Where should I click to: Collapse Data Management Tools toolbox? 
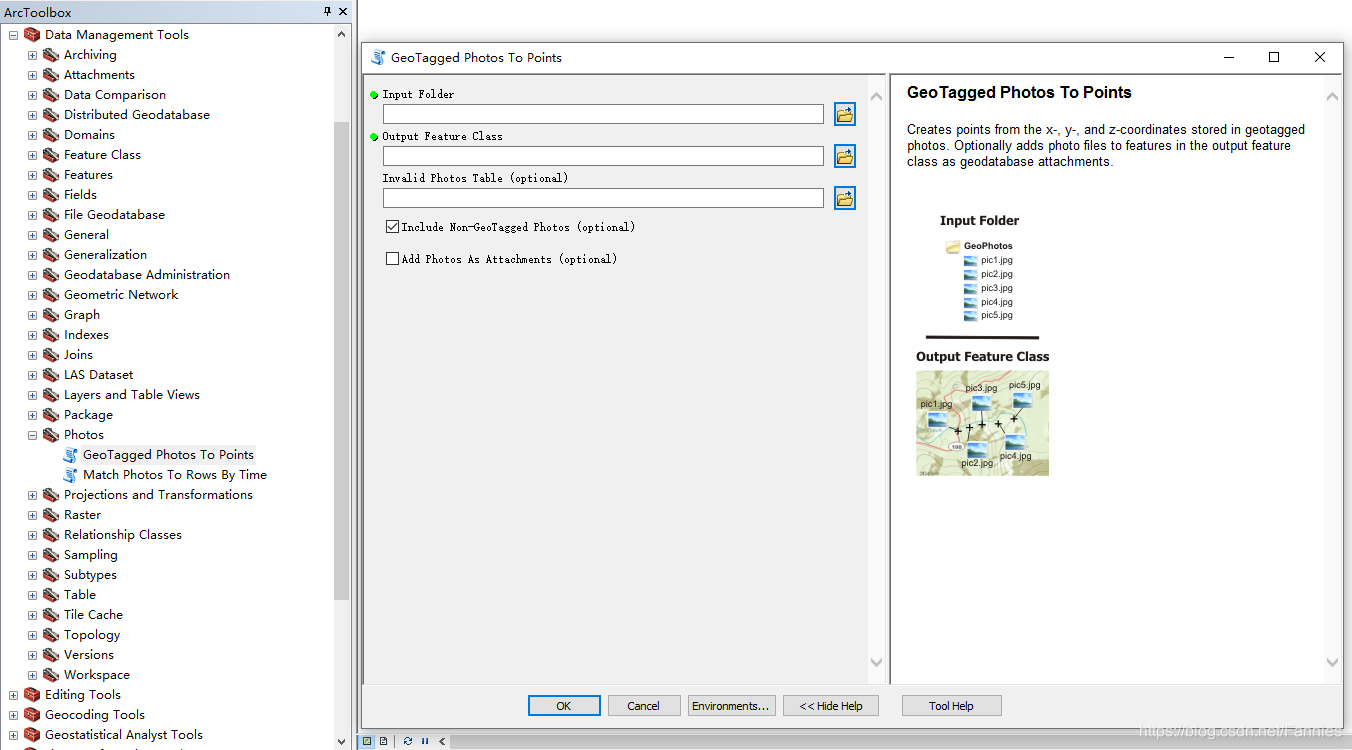tap(13, 35)
